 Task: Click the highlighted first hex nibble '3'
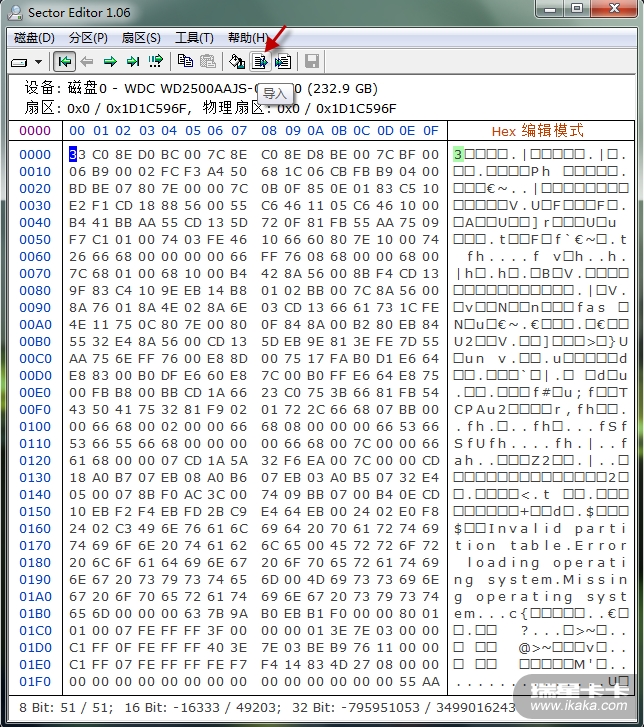pyautogui.click(x=73, y=154)
